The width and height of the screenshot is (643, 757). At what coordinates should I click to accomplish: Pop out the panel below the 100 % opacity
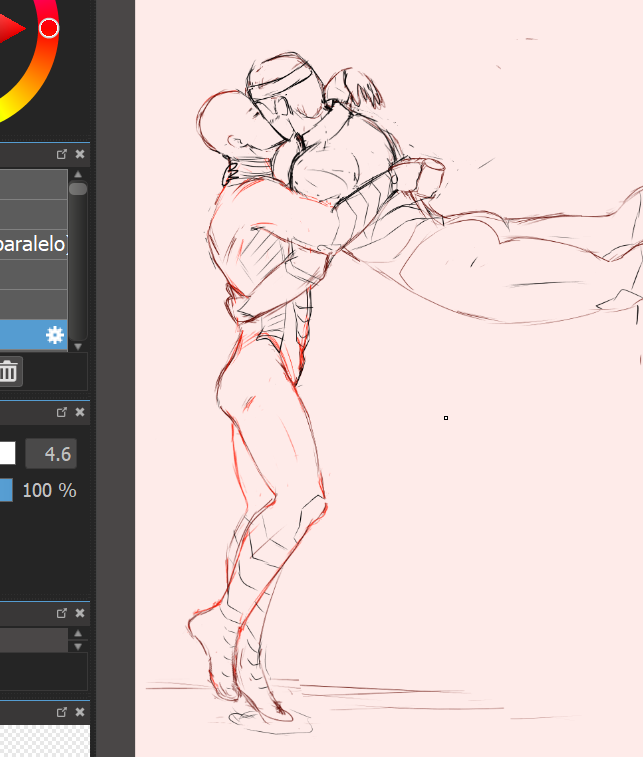pos(62,613)
